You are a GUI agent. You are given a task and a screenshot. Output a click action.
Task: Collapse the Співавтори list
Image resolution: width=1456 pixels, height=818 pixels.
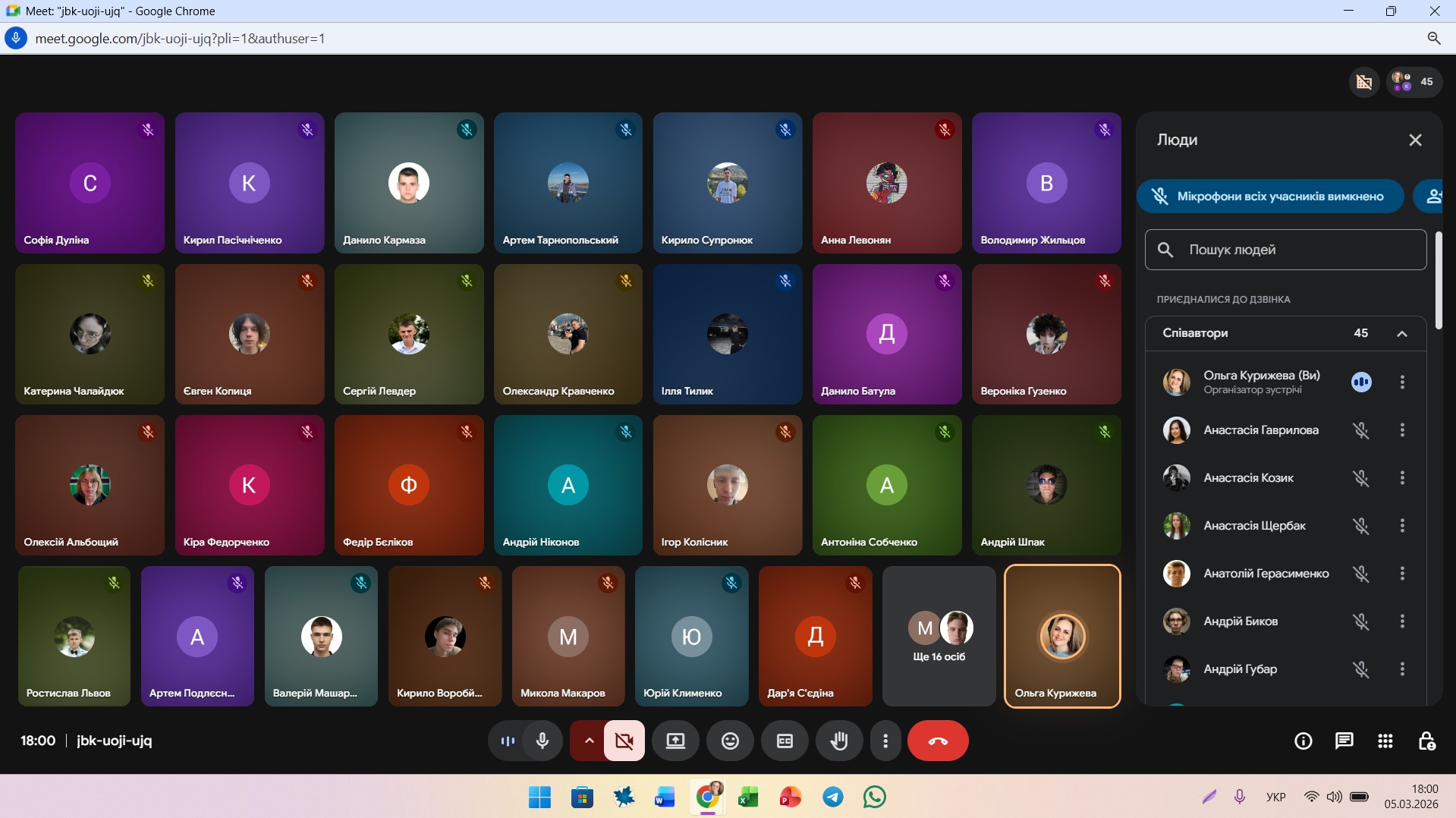tap(1401, 334)
